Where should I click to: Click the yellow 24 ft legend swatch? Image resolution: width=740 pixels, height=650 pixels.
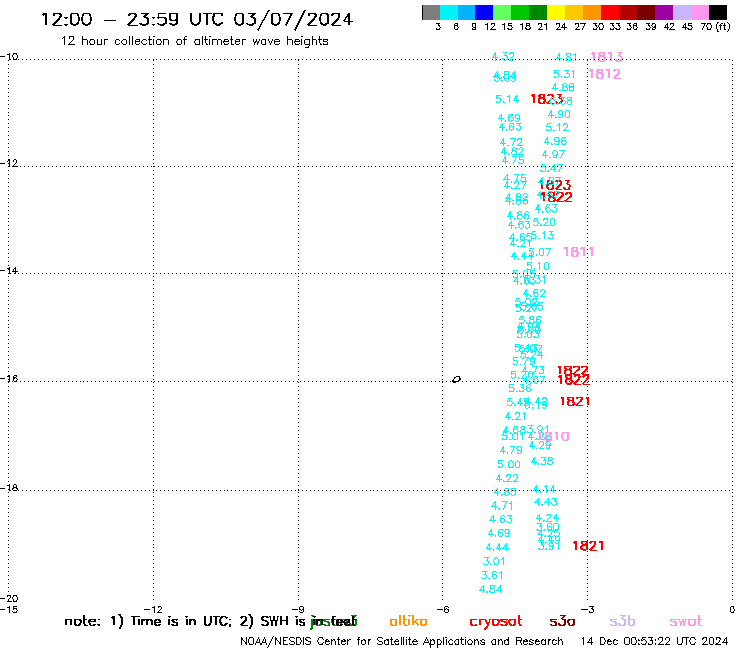[x=556, y=12]
